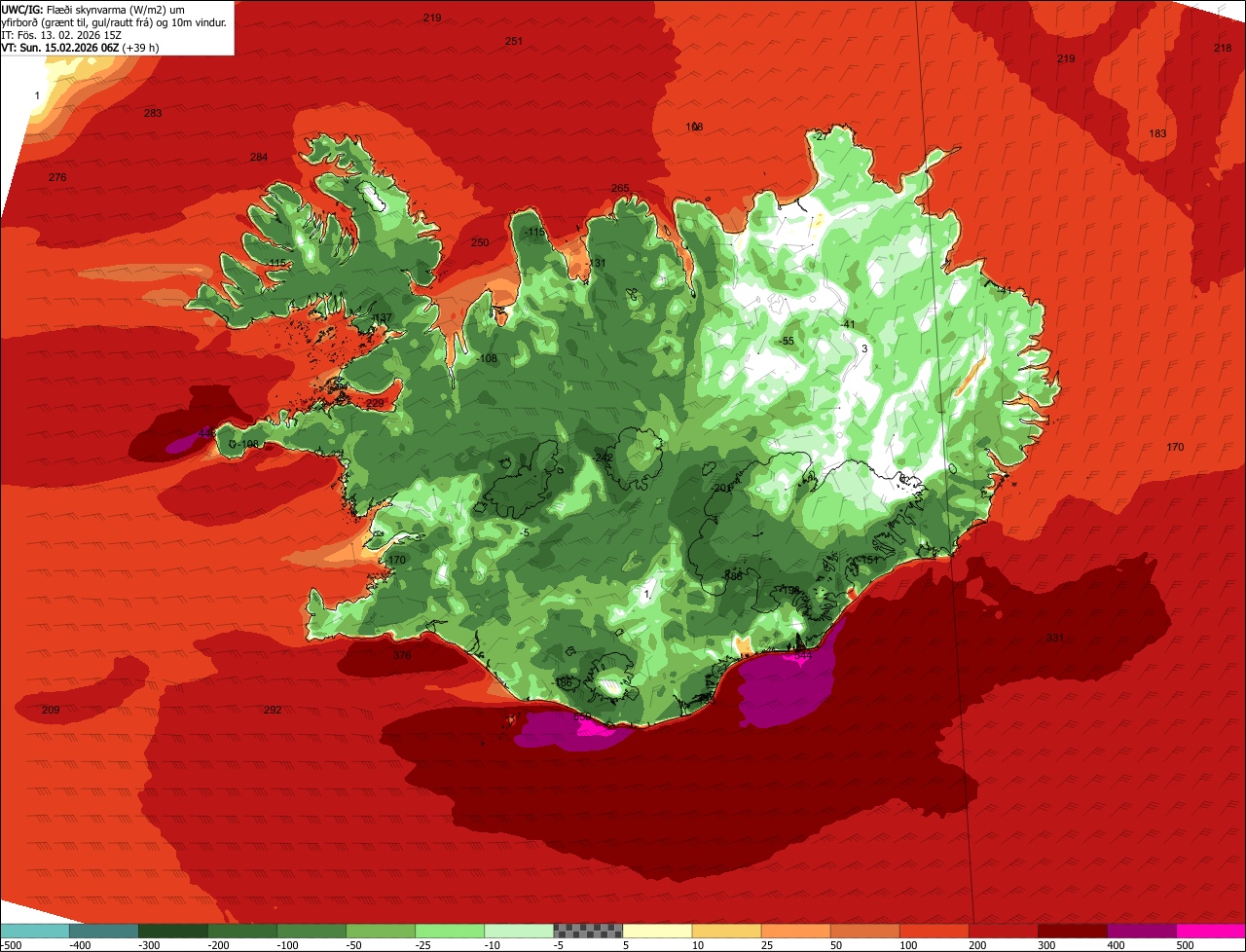Click the map value 283

point(153,113)
